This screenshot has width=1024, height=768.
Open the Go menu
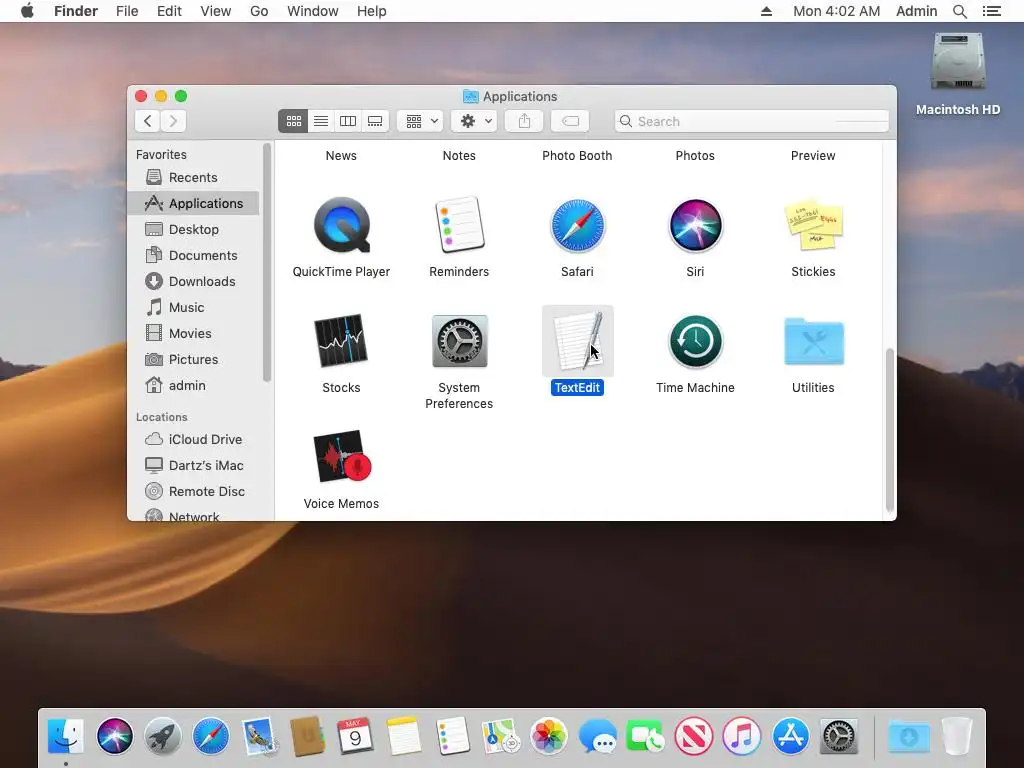coord(259,11)
